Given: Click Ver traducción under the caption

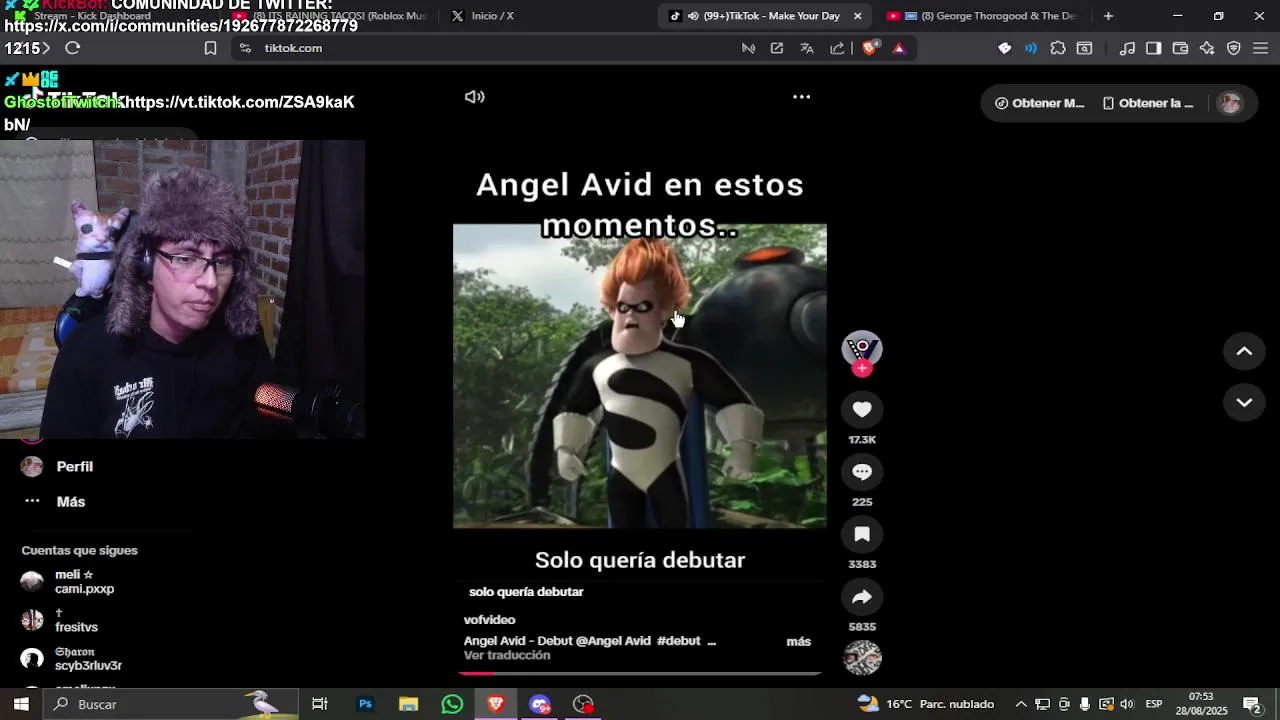Looking at the screenshot, I should pos(507,656).
